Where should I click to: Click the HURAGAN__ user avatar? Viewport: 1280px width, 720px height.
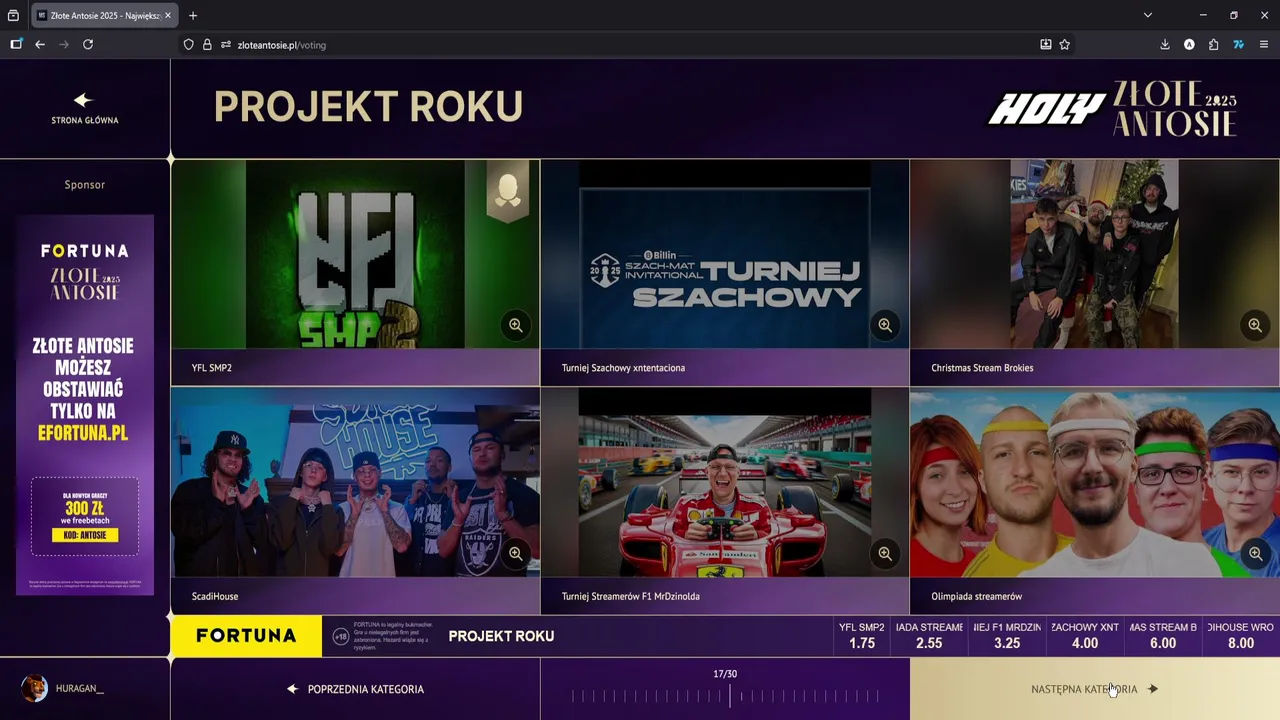point(34,688)
